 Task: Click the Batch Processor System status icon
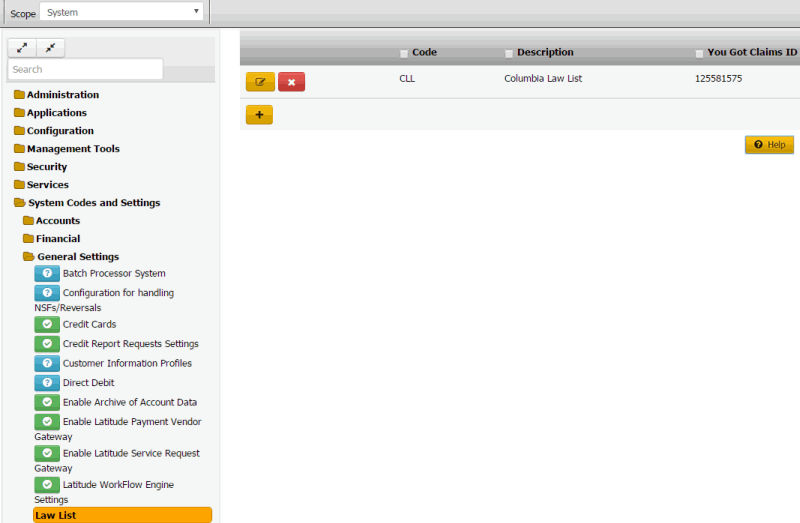pos(47,273)
